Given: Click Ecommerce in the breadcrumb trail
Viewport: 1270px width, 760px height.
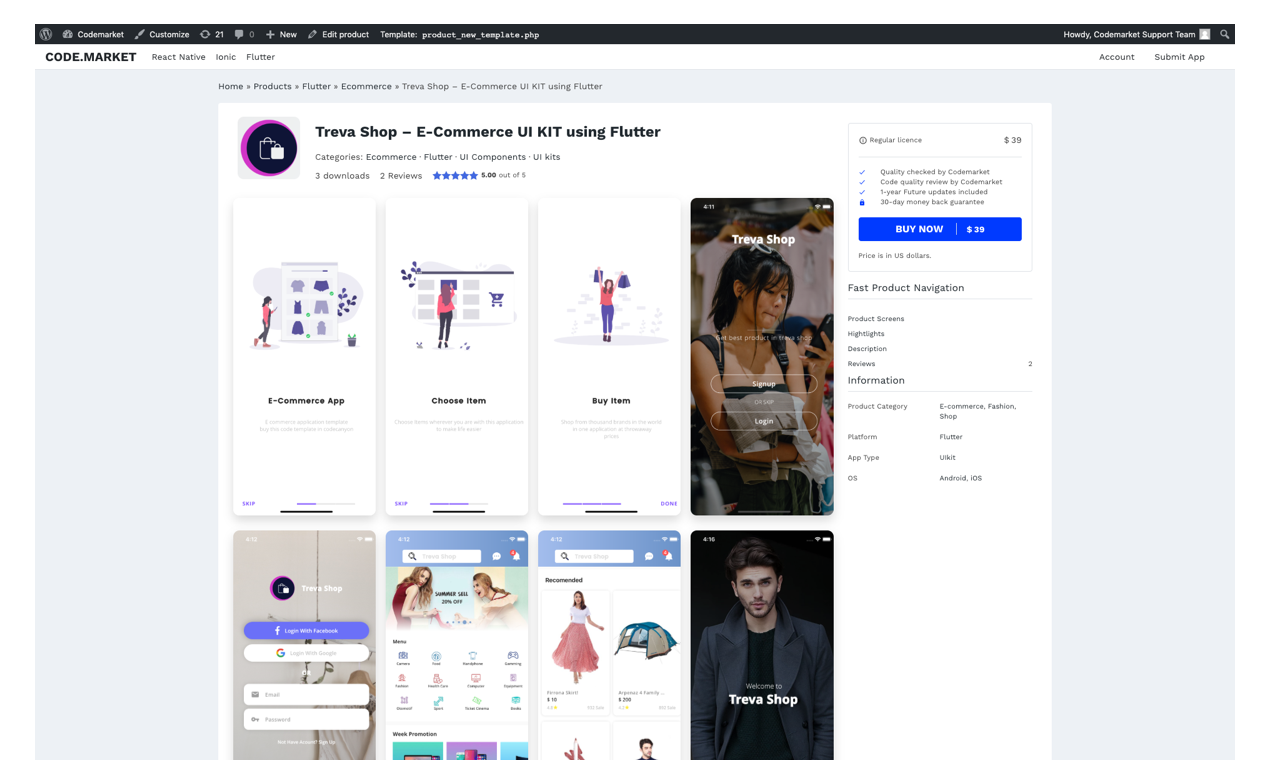Looking at the screenshot, I should tap(366, 86).
